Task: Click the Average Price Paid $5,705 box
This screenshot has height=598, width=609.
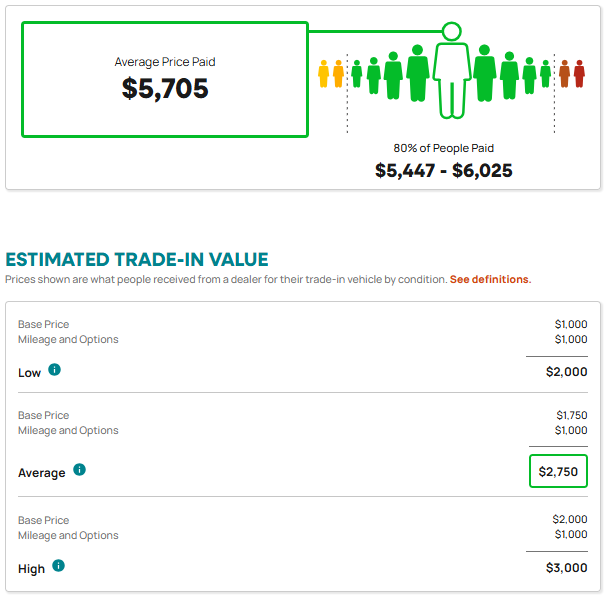Action: click(165, 80)
